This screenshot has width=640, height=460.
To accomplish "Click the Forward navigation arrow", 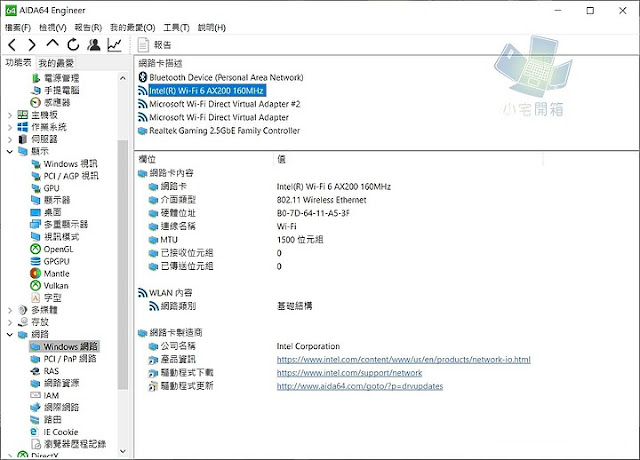I will [x=32, y=44].
